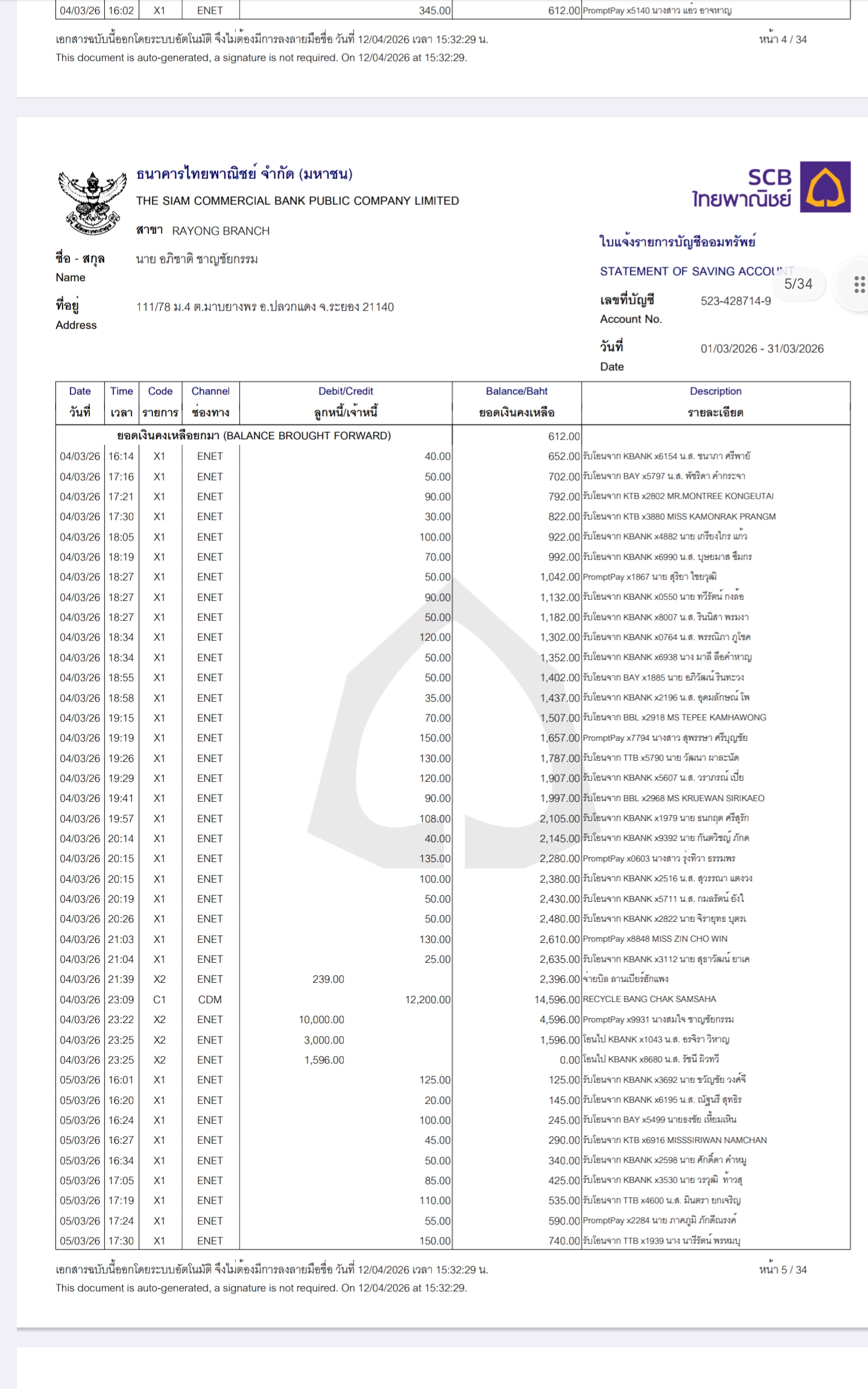
Task: Tap the BALANCE BROUGHT FORWARD row label
Action: (254, 436)
